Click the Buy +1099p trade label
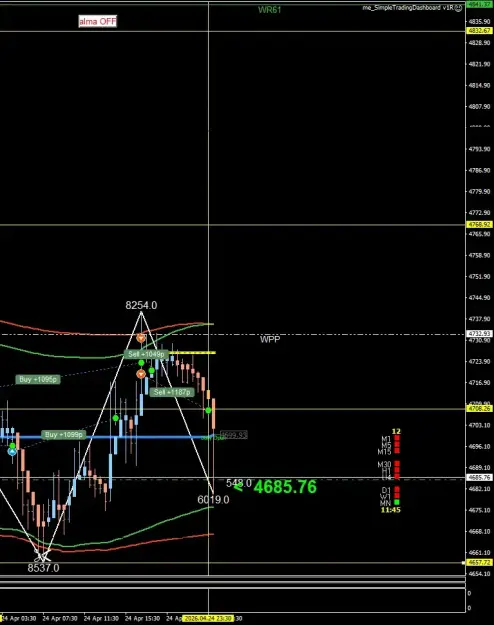This screenshot has width=494, height=625. (64, 434)
